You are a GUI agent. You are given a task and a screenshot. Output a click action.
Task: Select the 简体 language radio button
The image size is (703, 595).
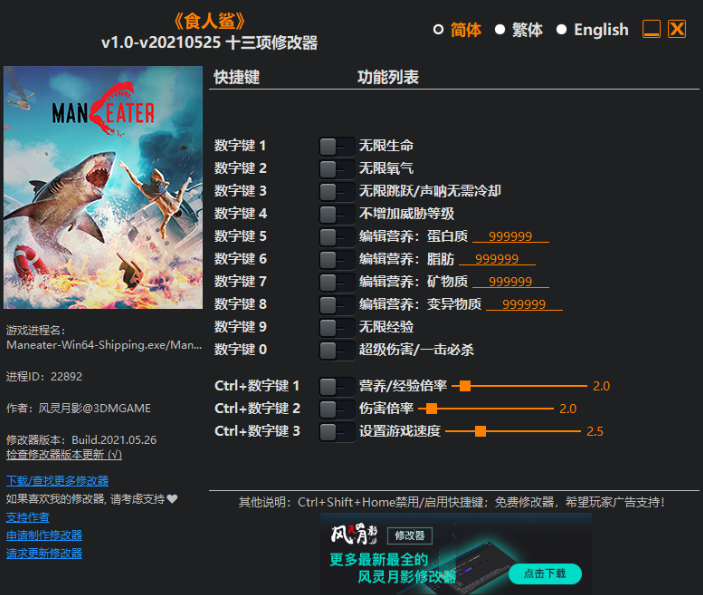click(x=438, y=30)
